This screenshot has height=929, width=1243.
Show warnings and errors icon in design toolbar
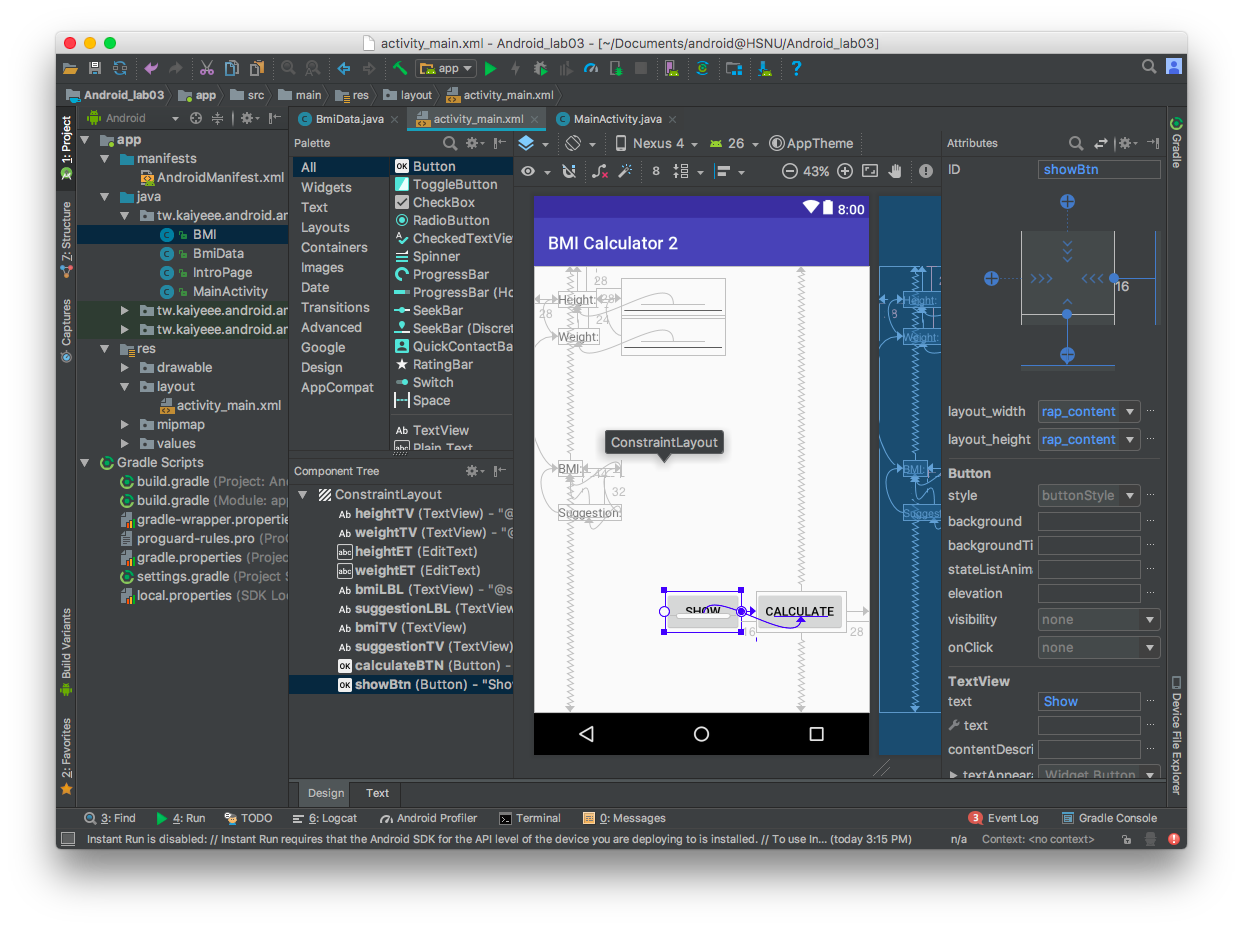[926, 171]
